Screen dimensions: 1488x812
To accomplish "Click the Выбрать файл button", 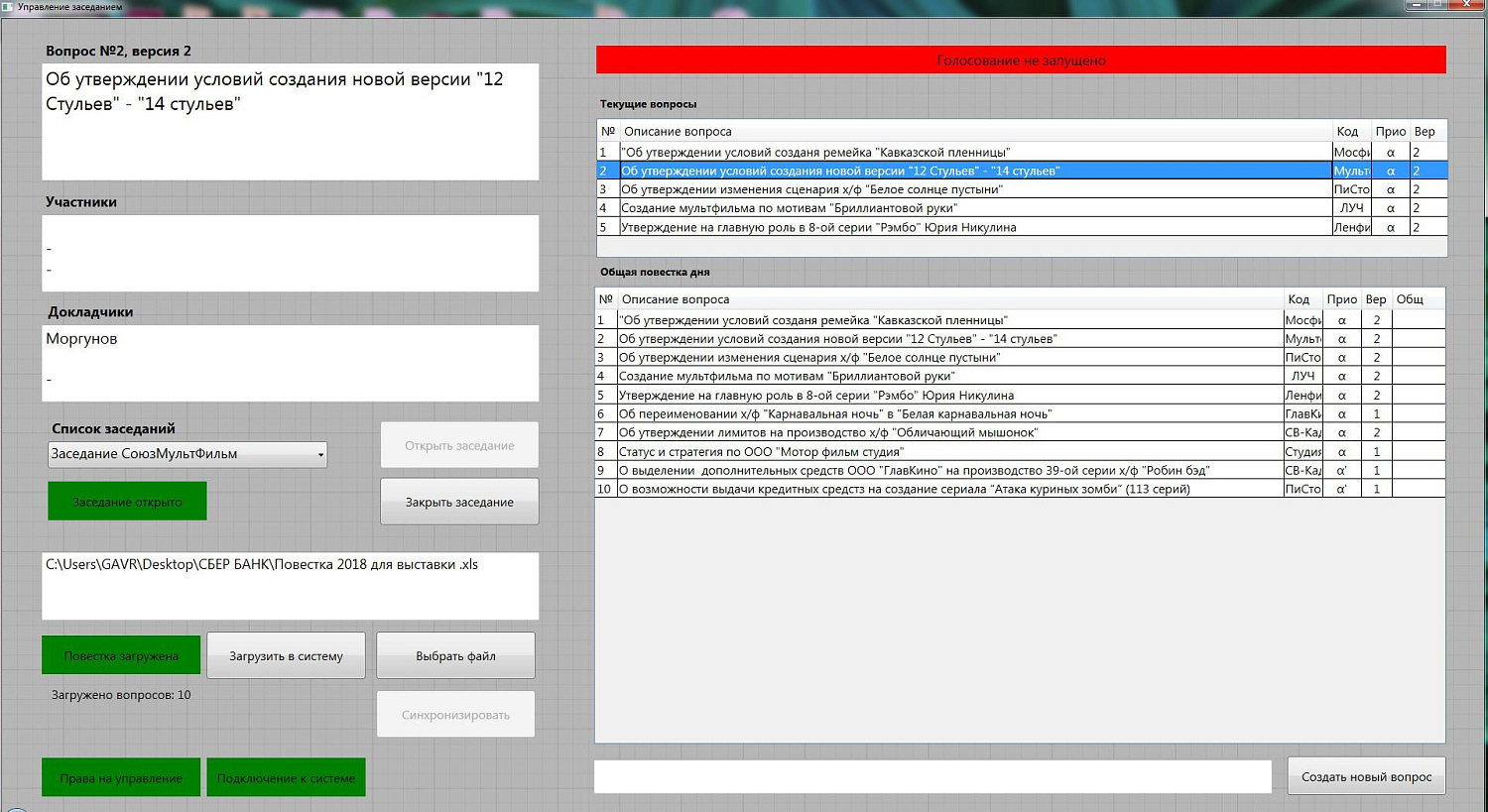I will (455, 656).
